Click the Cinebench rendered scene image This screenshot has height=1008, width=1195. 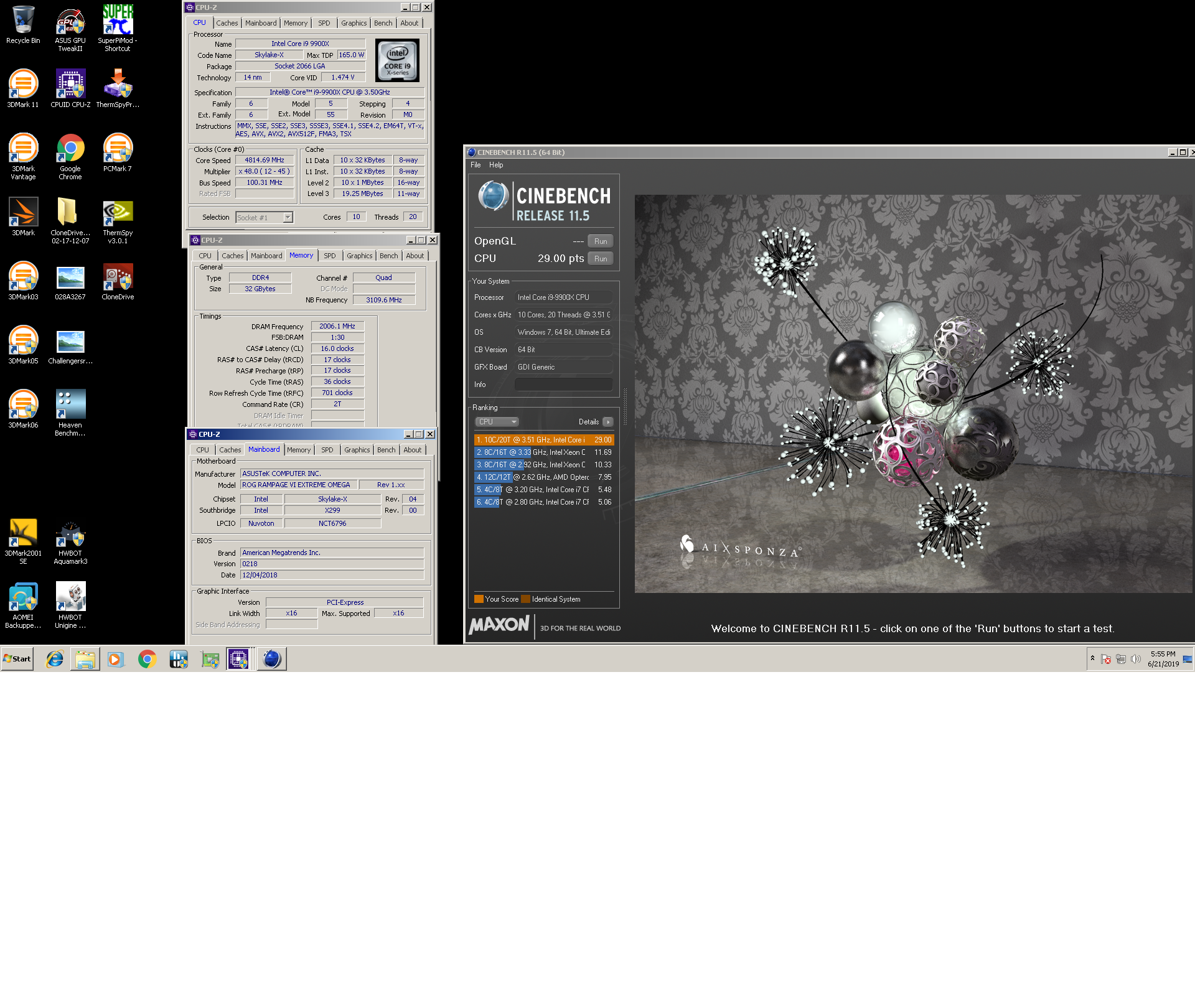tap(914, 394)
